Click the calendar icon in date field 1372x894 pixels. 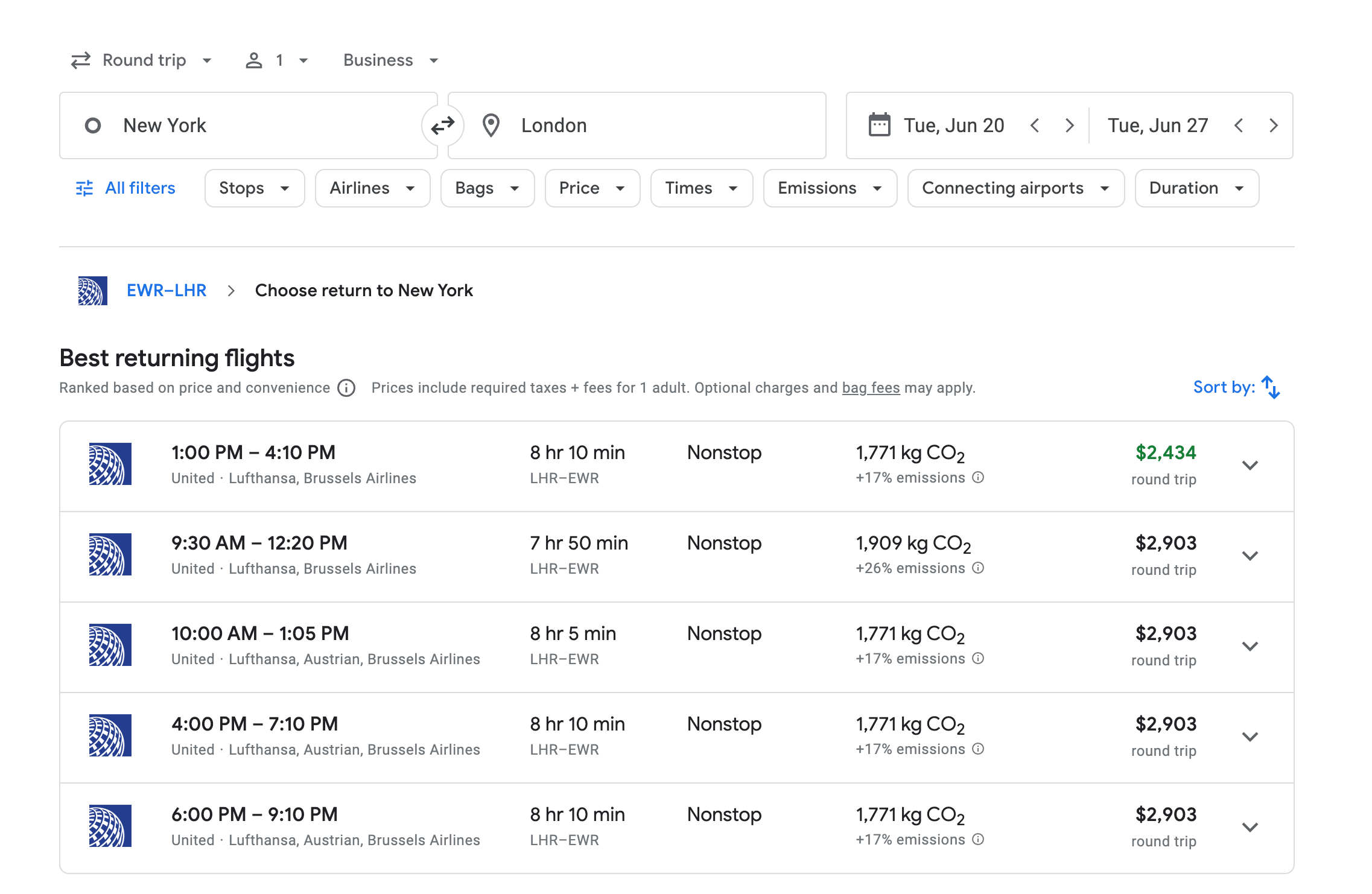point(878,125)
